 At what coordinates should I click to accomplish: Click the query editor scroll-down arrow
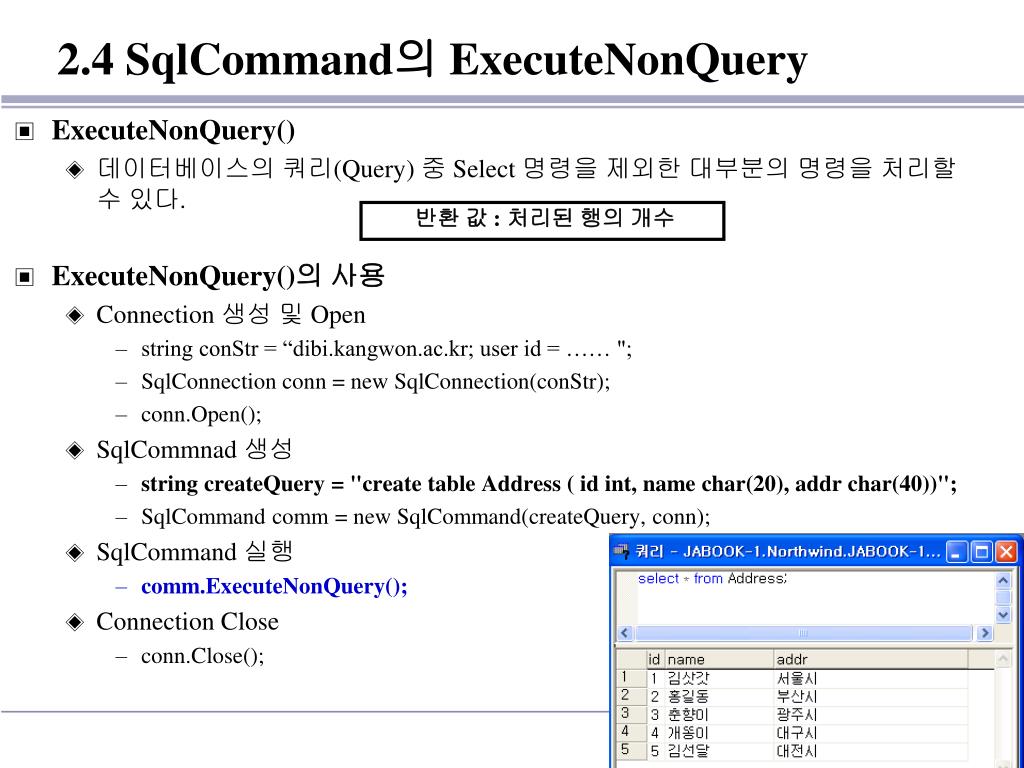click(1003, 615)
